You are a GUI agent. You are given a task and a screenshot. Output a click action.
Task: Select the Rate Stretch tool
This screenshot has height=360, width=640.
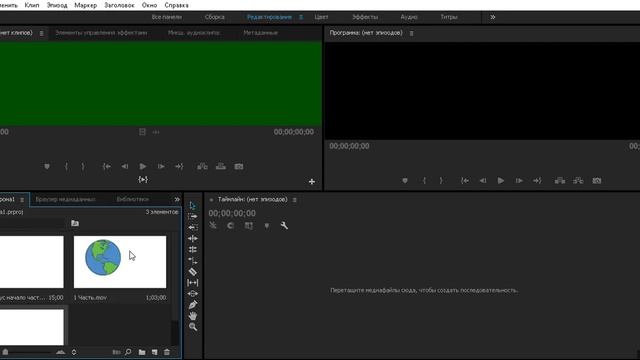[193, 260]
